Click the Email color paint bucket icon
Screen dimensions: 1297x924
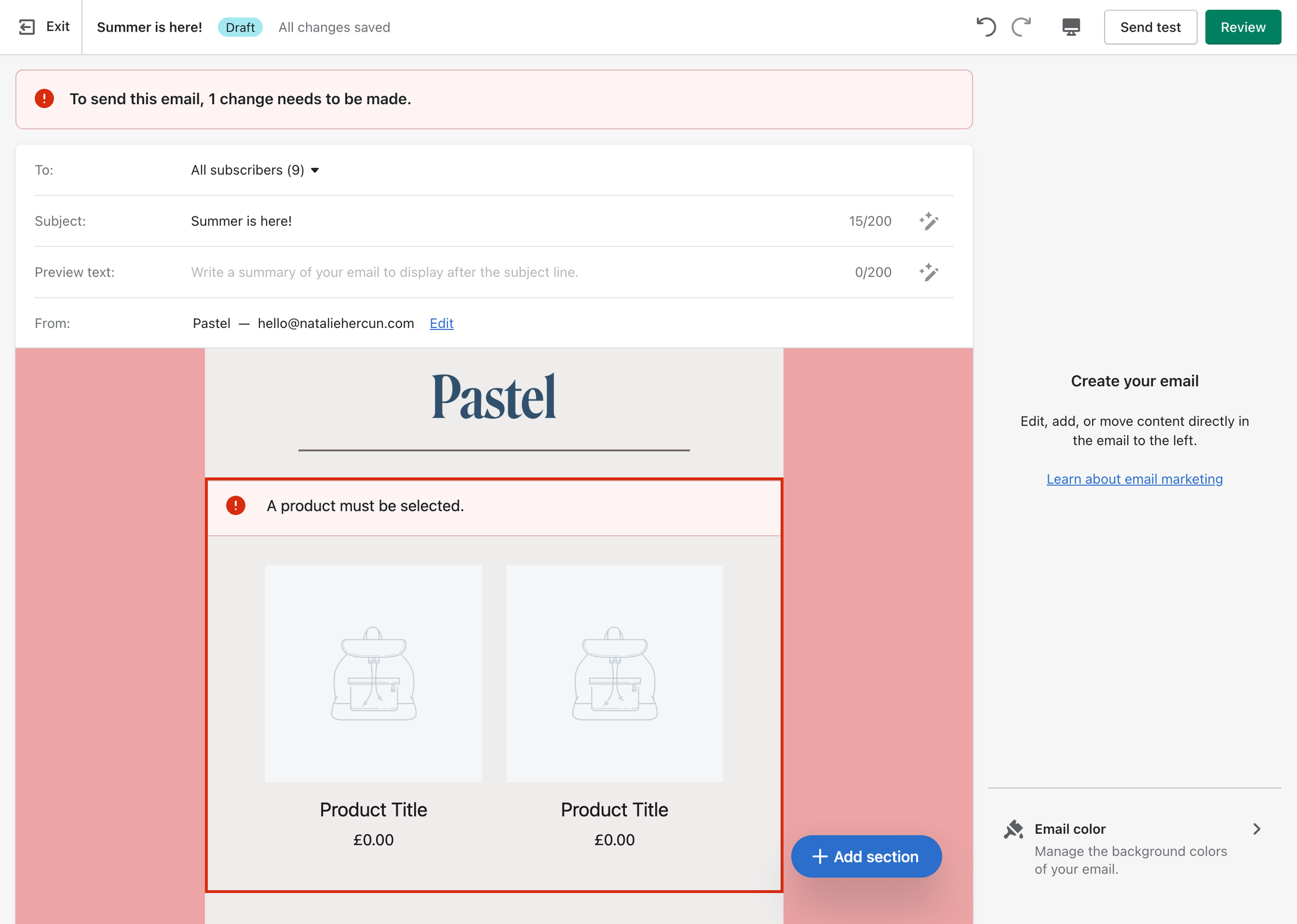[1013, 829]
